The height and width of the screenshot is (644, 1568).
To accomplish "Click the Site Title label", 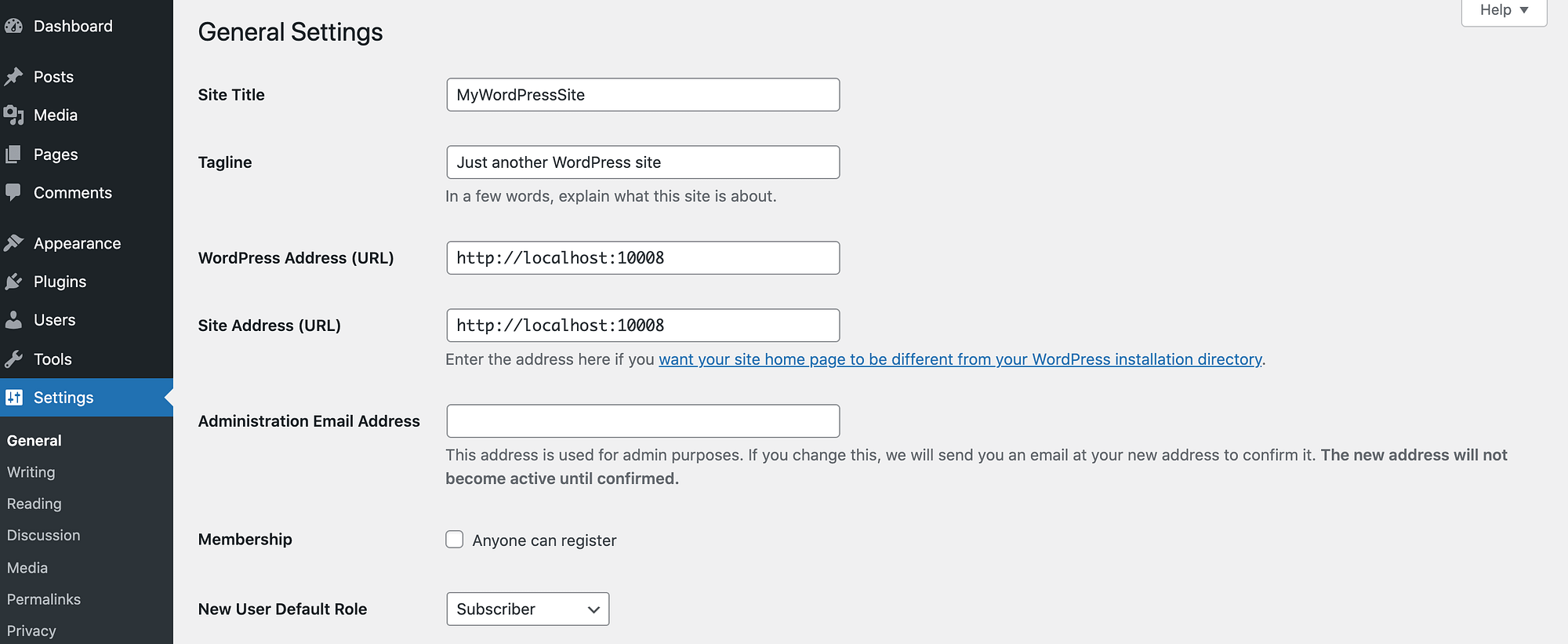I will [x=231, y=95].
